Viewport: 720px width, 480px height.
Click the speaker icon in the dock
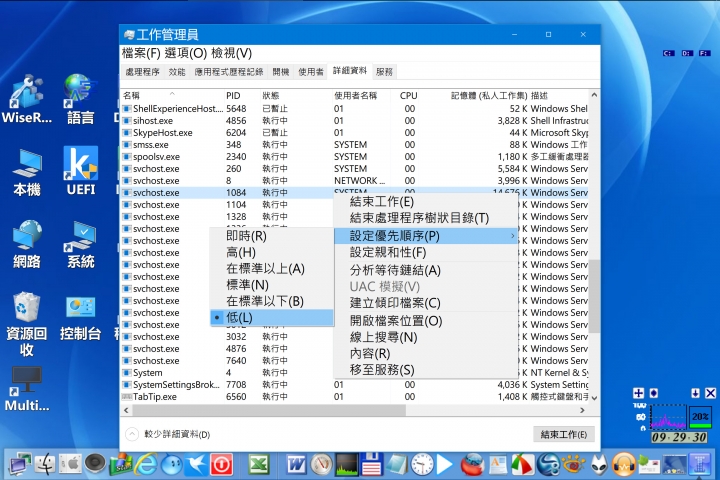(x=96, y=464)
